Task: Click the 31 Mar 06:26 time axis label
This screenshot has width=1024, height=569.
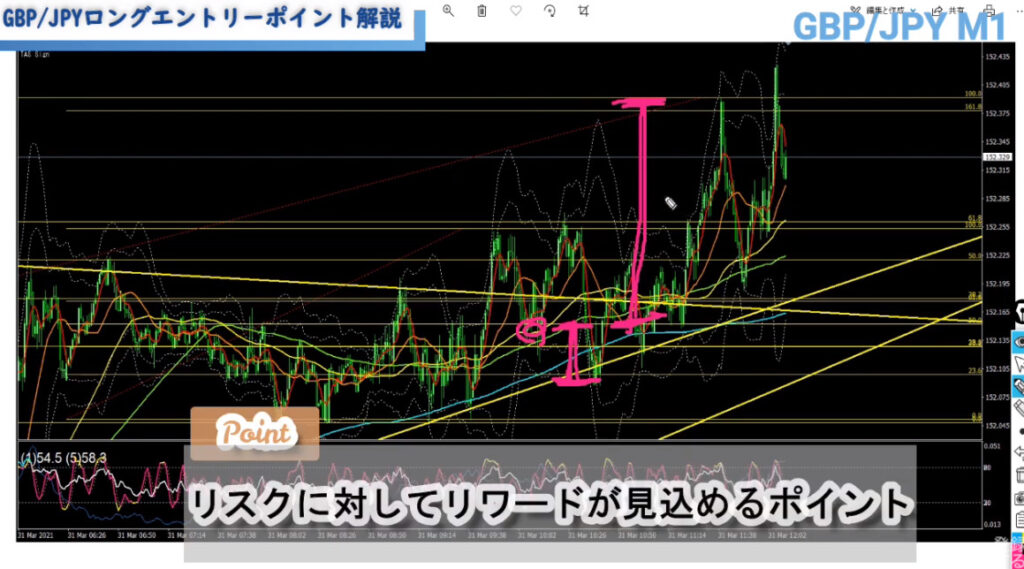Action: pyautogui.click(x=87, y=535)
